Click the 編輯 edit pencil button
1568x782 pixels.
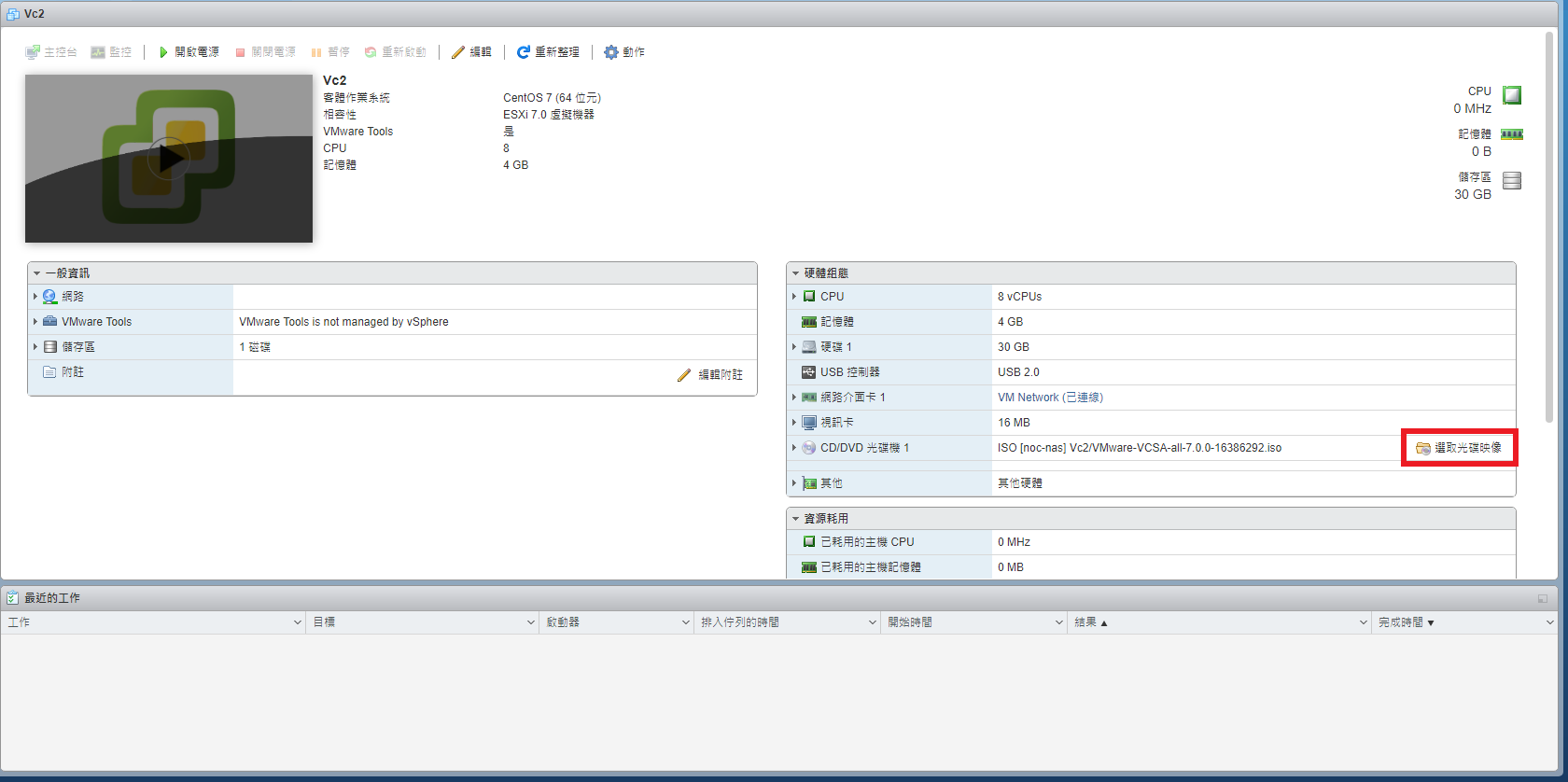pos(471,52)
